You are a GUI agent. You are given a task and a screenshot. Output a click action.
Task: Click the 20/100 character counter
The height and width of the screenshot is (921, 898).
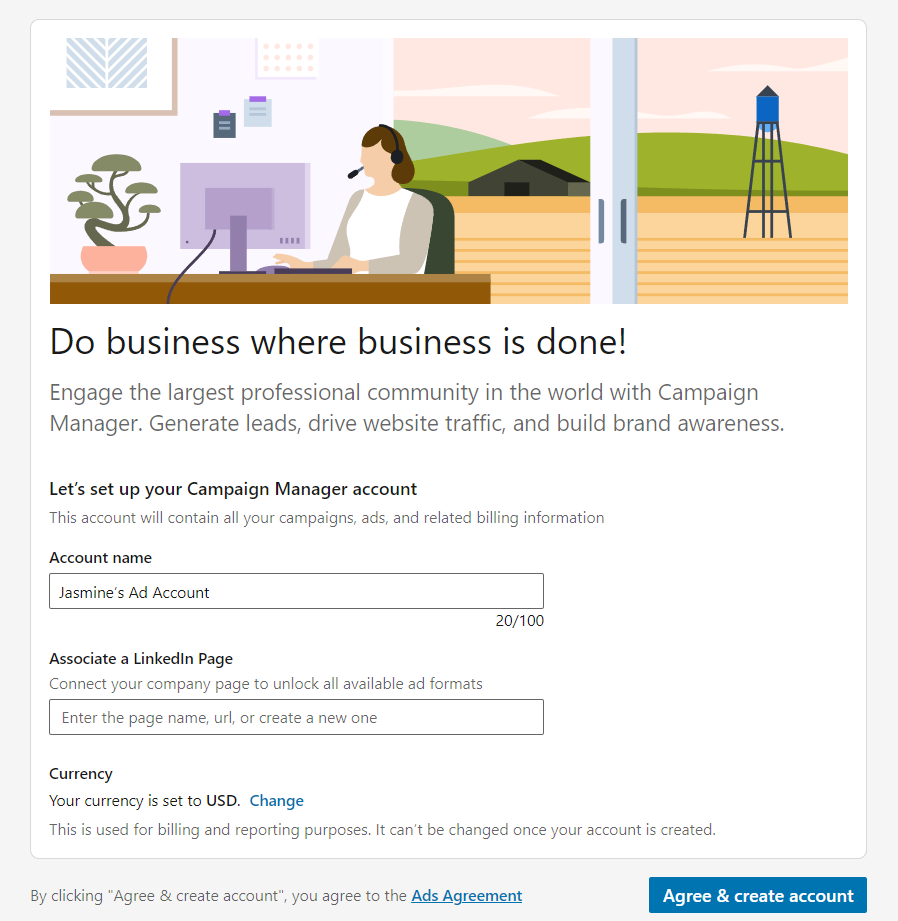click(x=519, y=621)
